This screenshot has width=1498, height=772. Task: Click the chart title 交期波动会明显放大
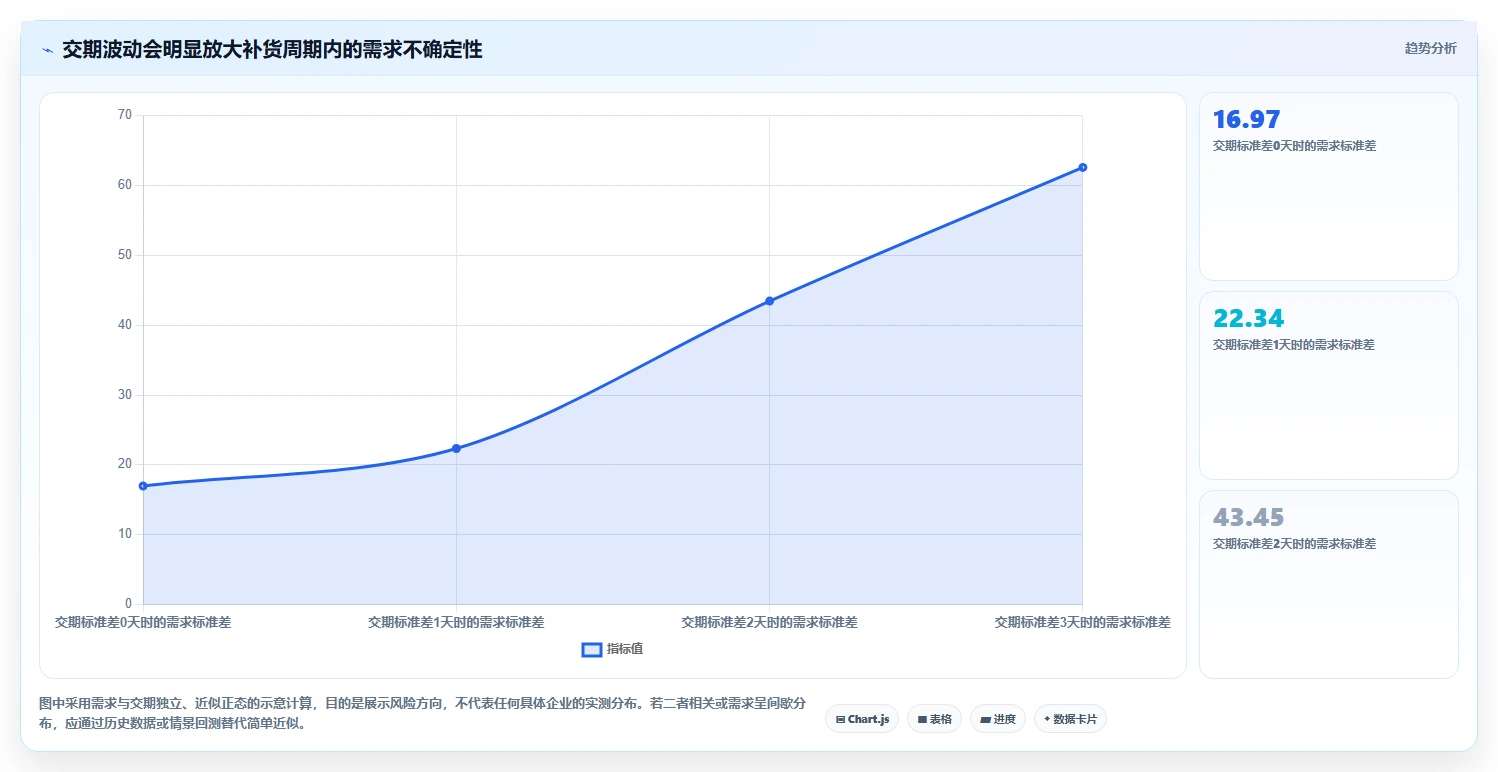click(272, 49)
